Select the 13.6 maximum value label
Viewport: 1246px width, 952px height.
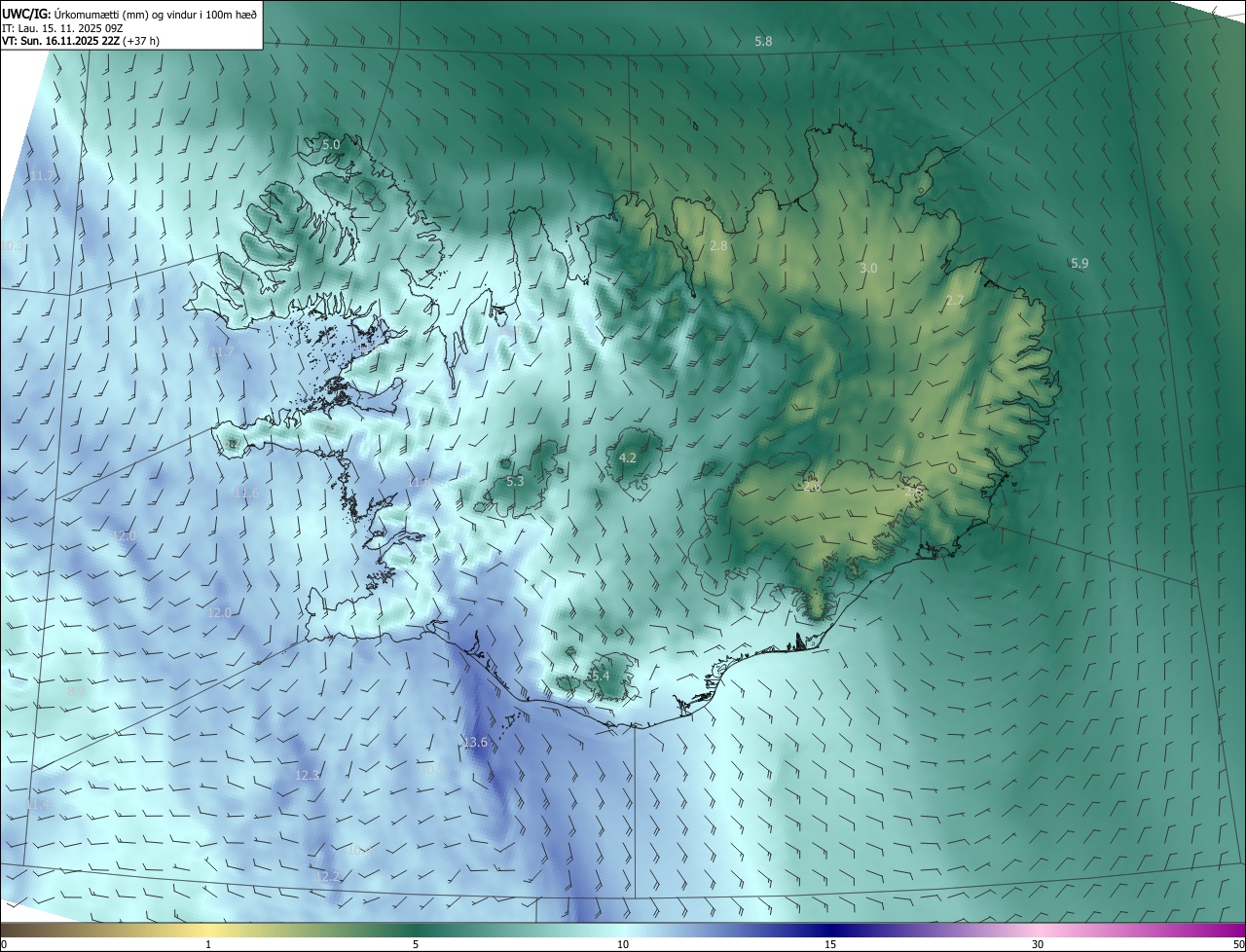point(475,743)
